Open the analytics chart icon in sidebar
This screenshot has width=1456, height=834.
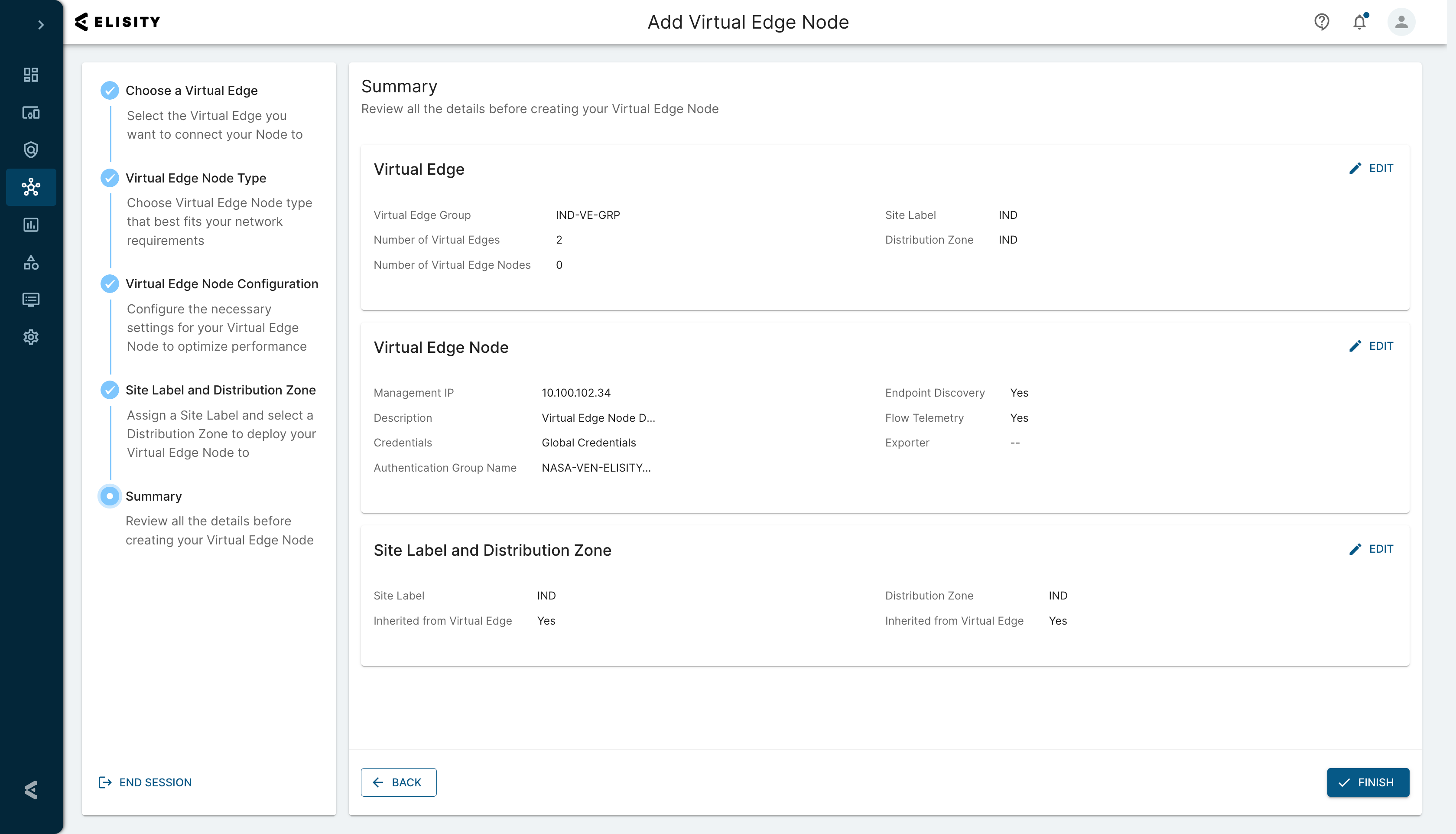pos(31,225)
